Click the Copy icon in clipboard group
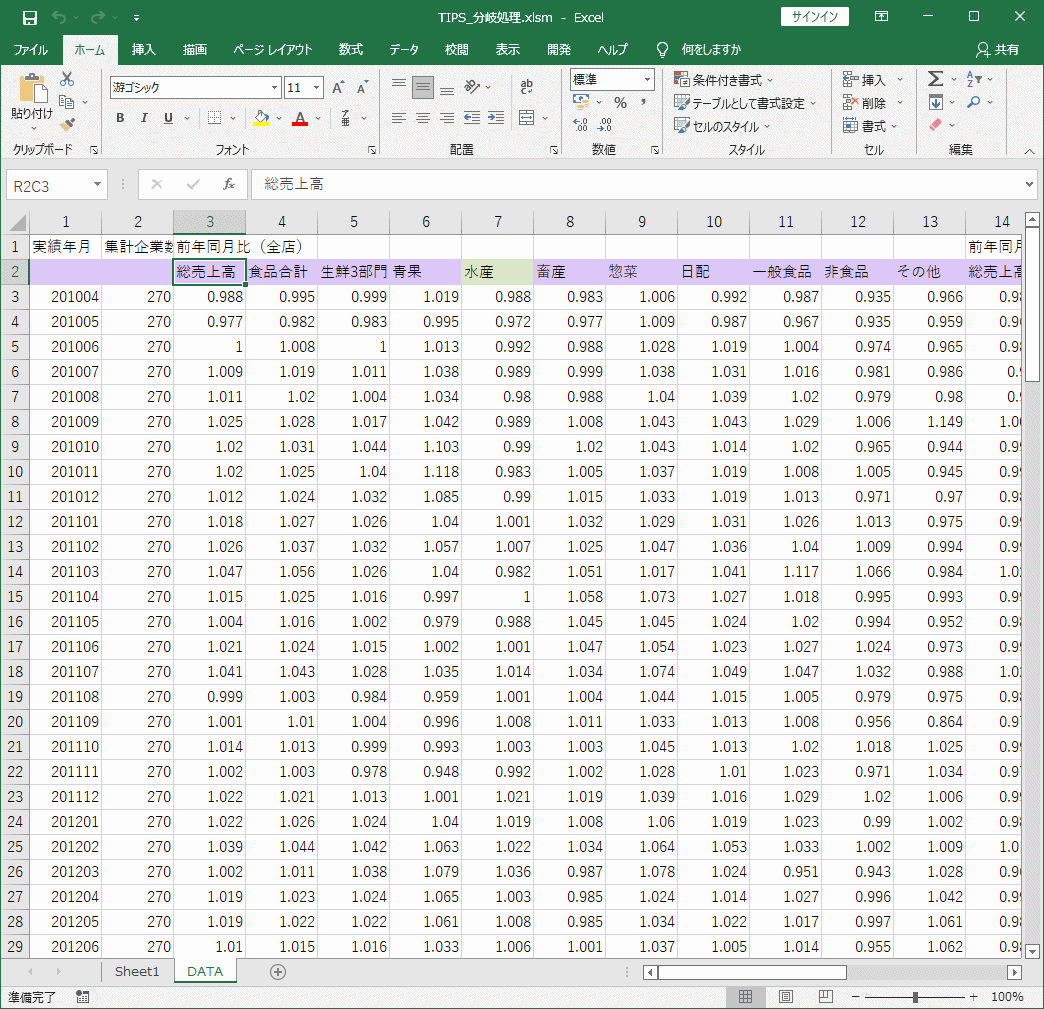 click(x=66, y=102)
